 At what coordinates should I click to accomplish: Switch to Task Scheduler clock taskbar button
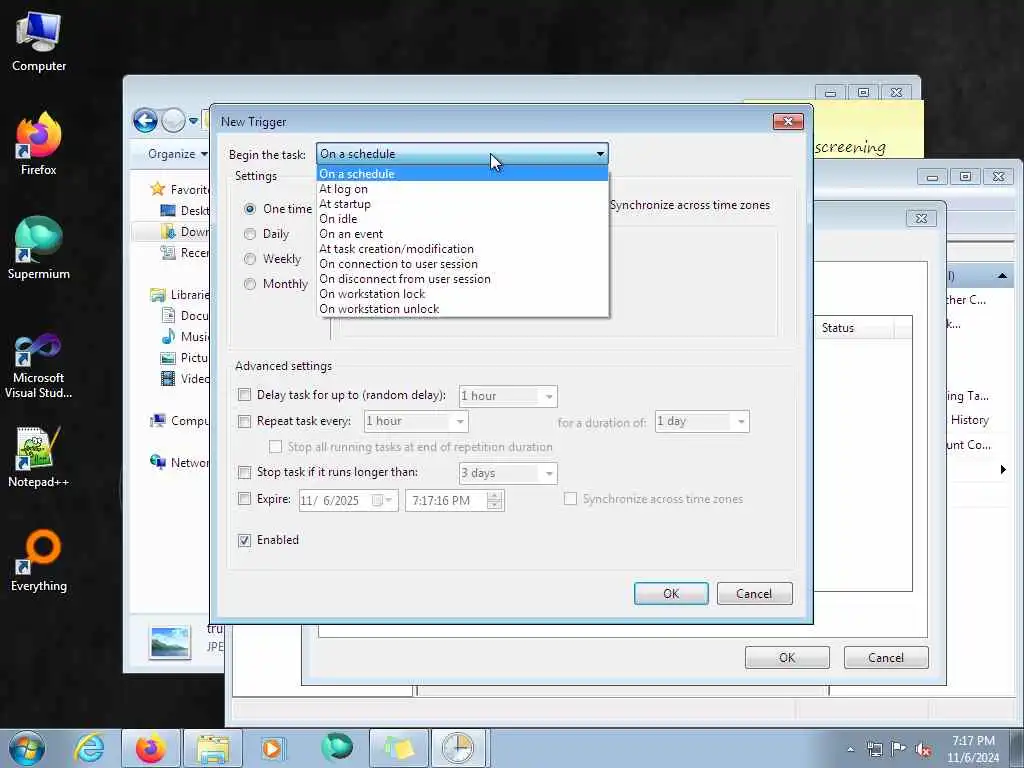click(x=458, y=748)
